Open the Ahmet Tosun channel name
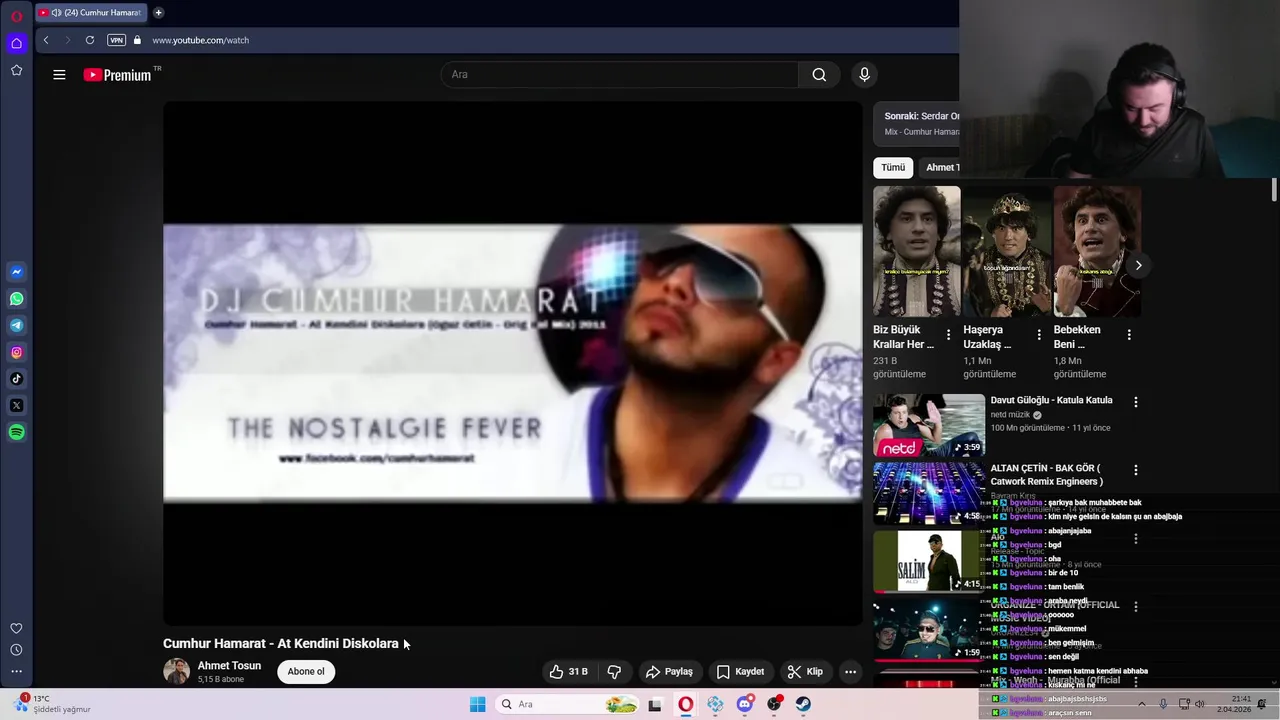1280x720 pixels. coord(229,666)
